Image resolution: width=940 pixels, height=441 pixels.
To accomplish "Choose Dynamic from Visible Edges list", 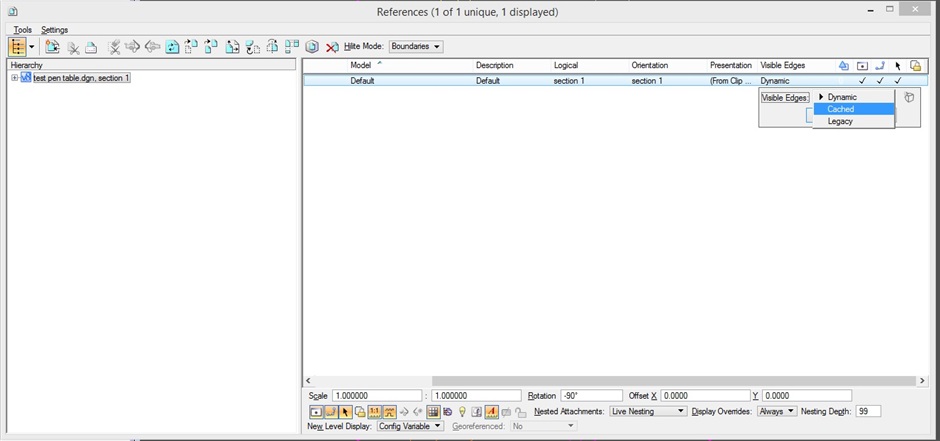I will coord(854,97).
